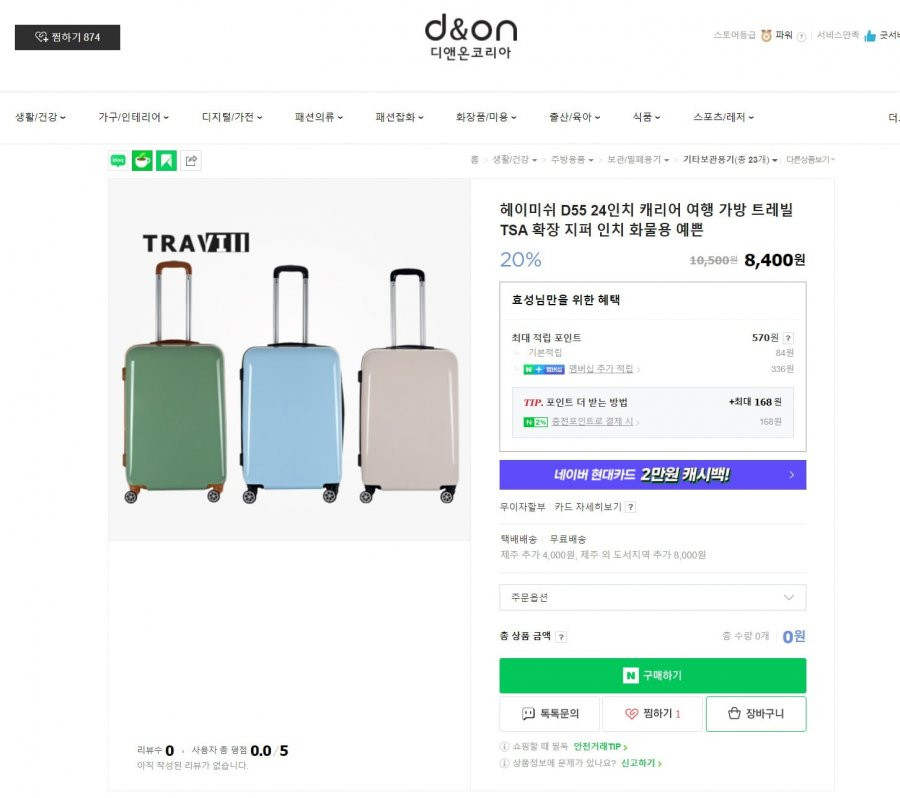Open 디지털/가전 menu item
The image size is (900, 798).
pos(232,117)
